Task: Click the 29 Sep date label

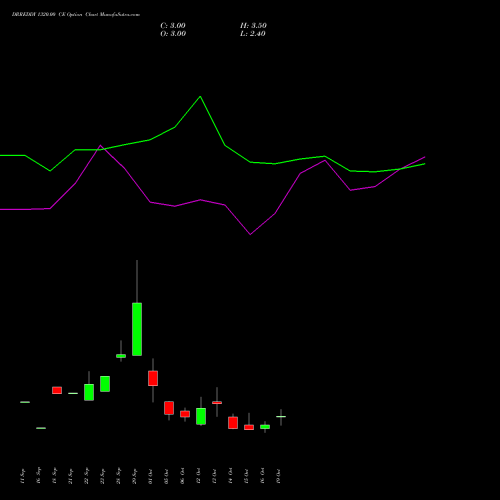Action: tap(135, 476)
